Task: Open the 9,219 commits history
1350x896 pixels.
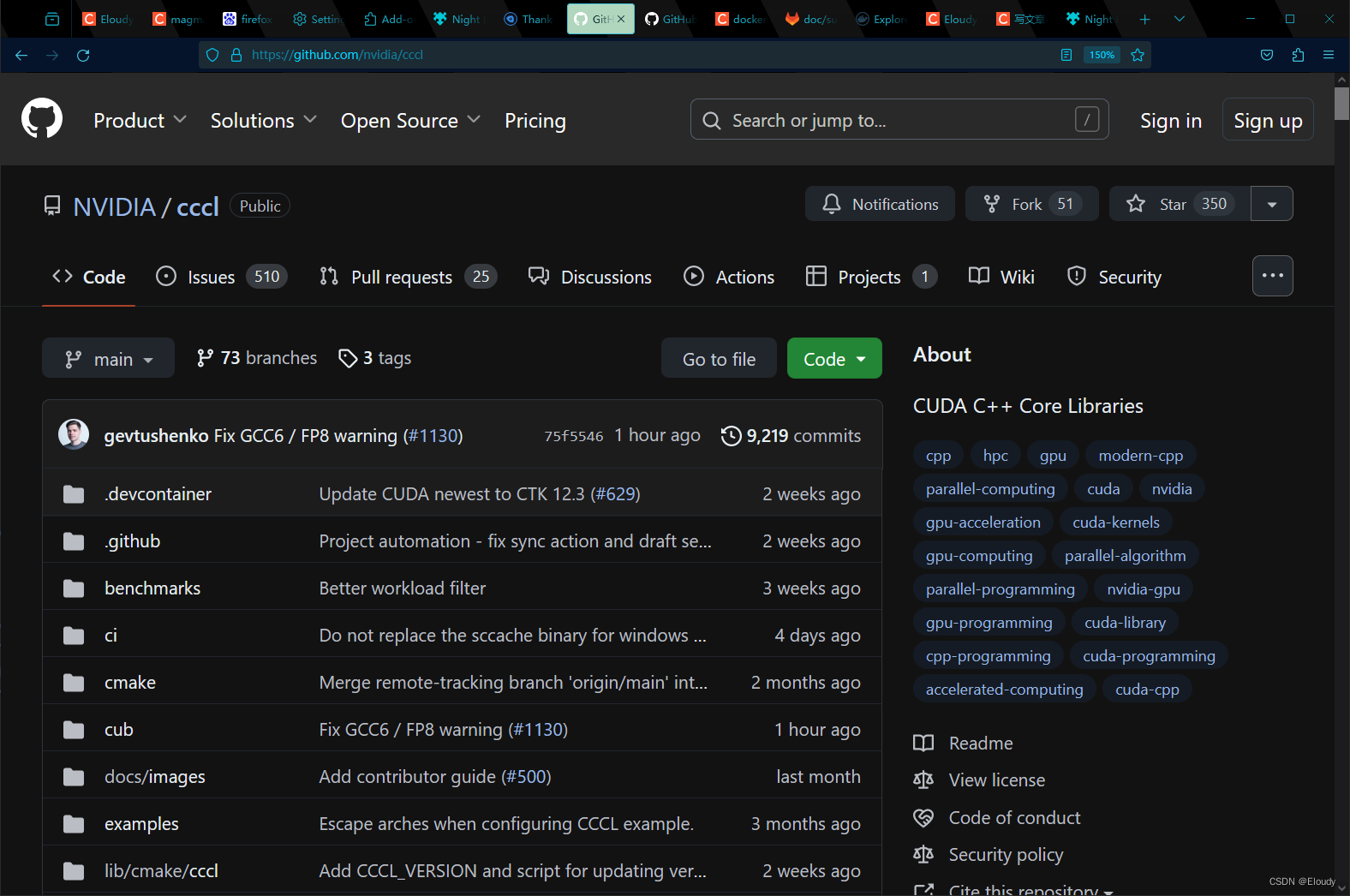Action: click(x=791, y=436)
